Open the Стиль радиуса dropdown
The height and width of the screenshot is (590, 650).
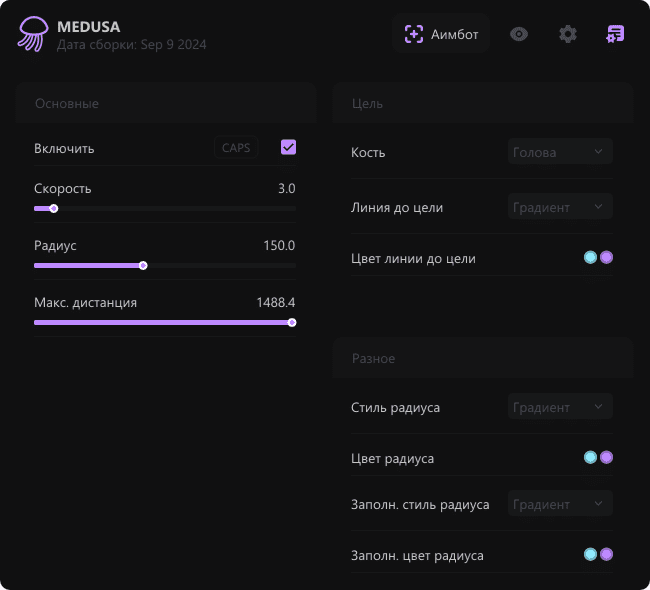click(559, 407)
